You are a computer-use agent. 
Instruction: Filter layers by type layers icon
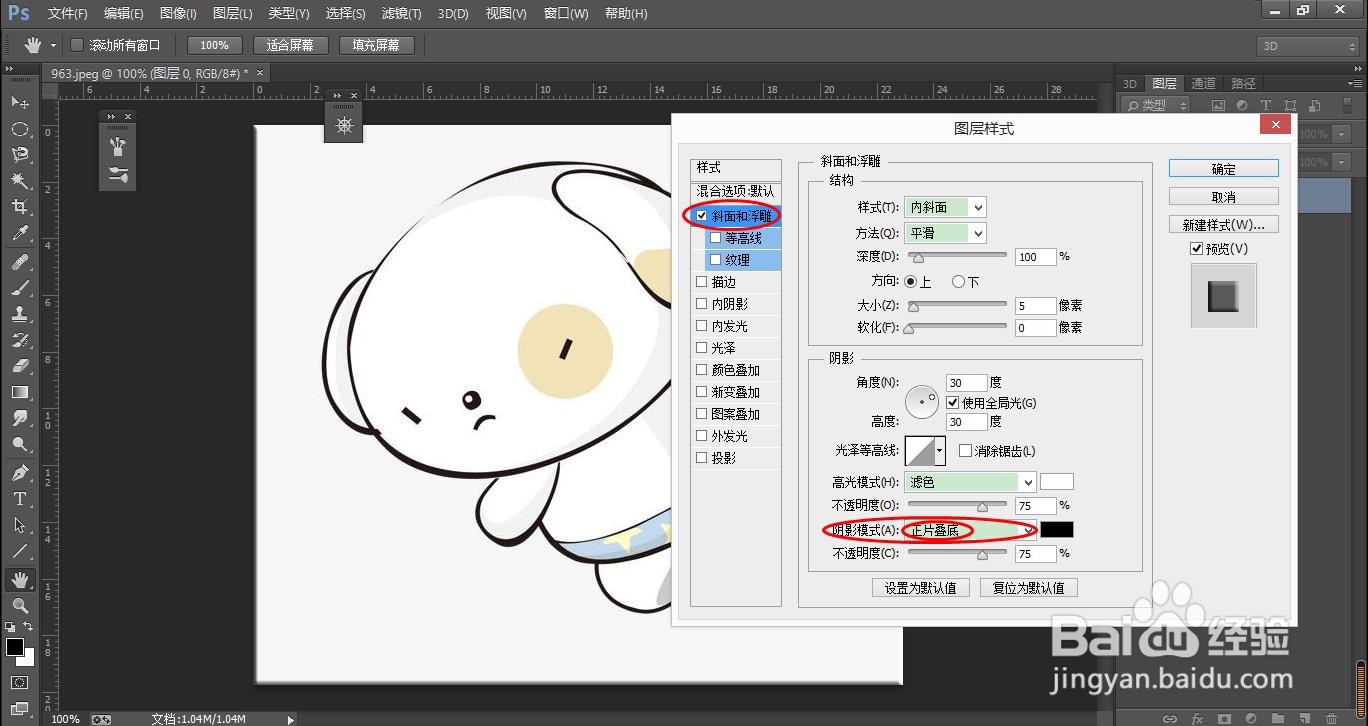coord(1266,105)
